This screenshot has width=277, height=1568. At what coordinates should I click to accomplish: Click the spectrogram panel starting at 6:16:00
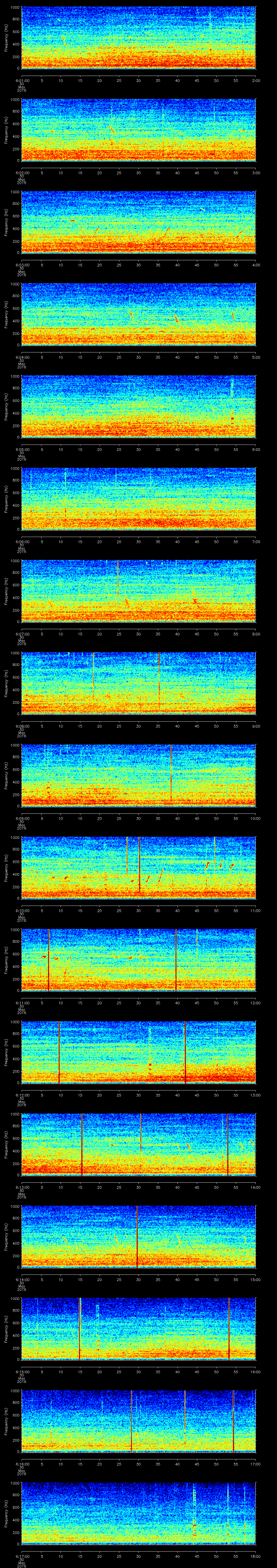[x=139, y=1421]
